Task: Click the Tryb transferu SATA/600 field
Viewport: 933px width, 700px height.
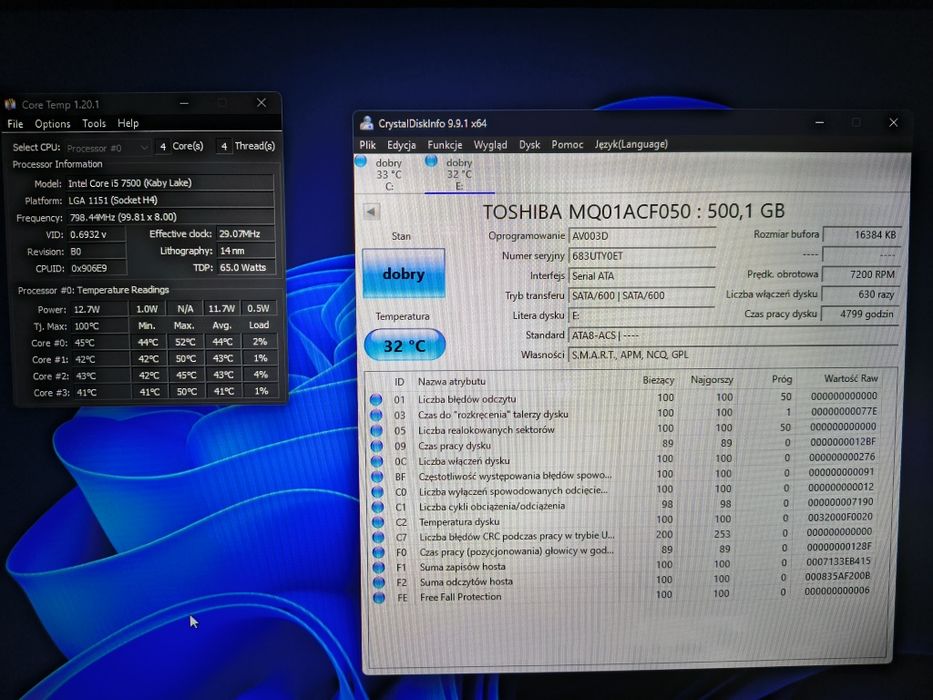Action: click(641, 295)
